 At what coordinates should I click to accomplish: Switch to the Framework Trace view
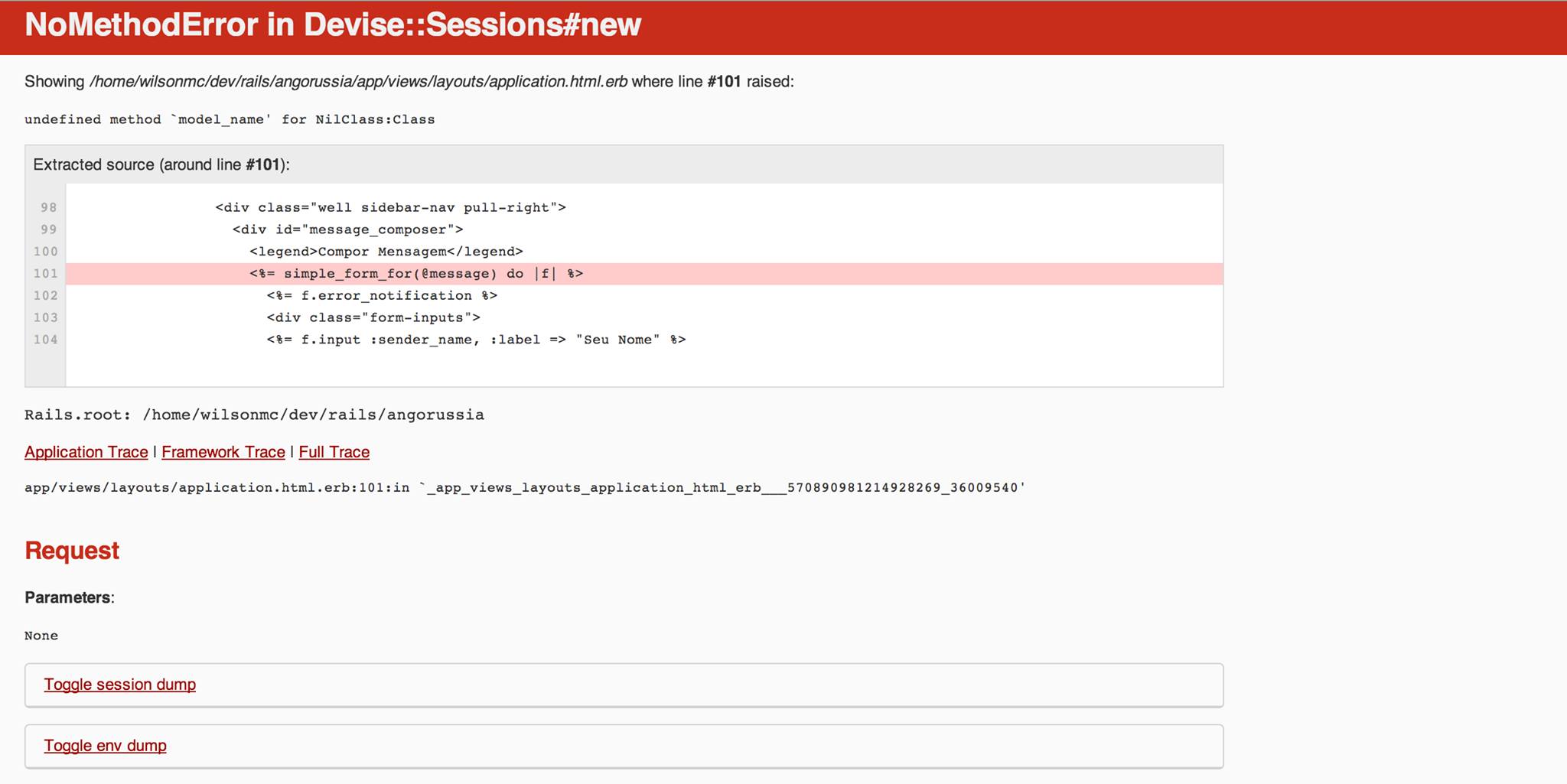tap(223, 452)
